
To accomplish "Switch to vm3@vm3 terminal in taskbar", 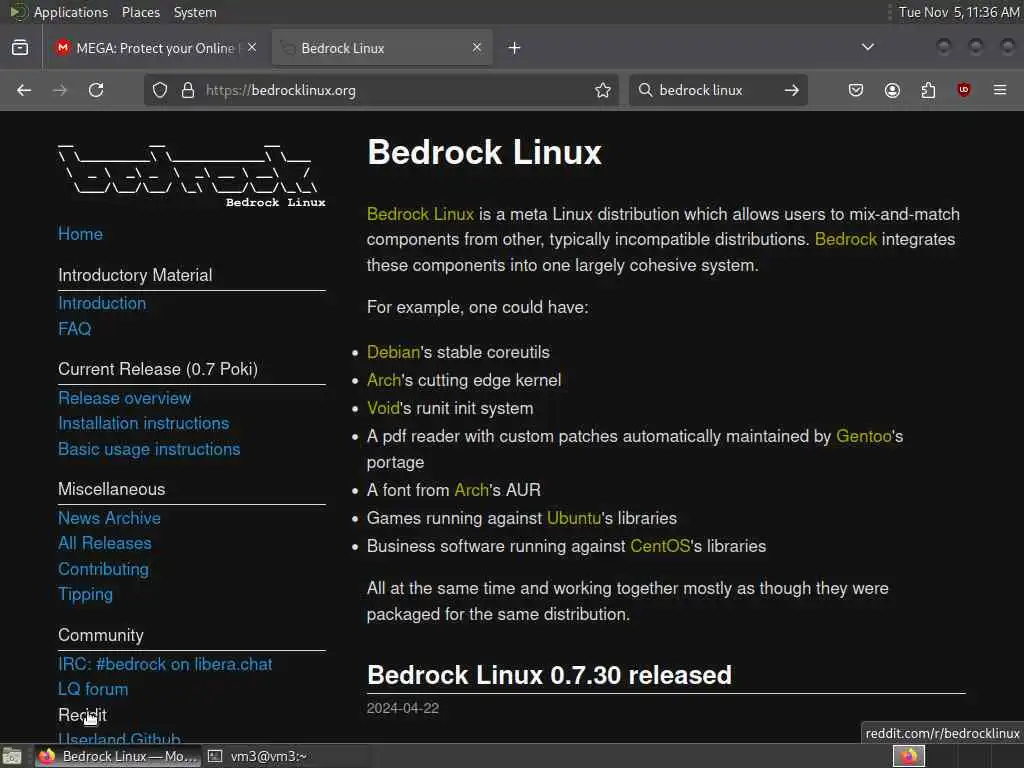I will click(258, 756).
